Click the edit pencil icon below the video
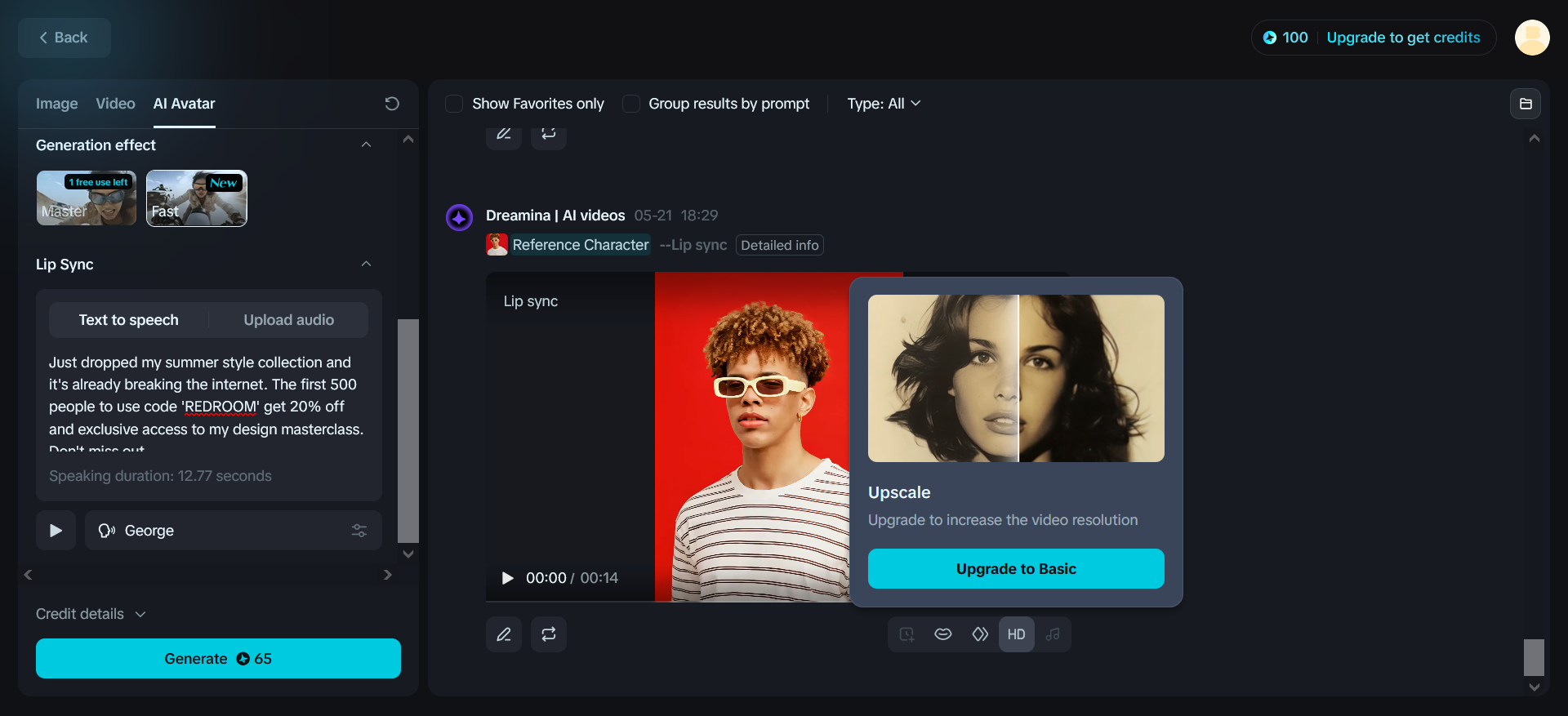1568x716 pixels. tap(504, 634)
